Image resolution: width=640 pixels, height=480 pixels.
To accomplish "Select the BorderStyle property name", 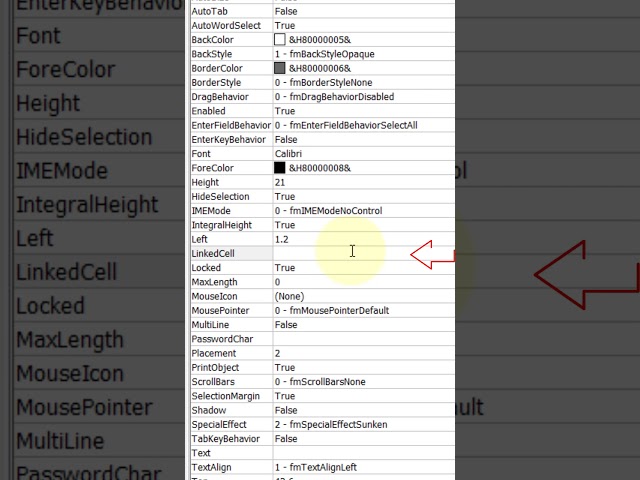I will coord(216,82).
